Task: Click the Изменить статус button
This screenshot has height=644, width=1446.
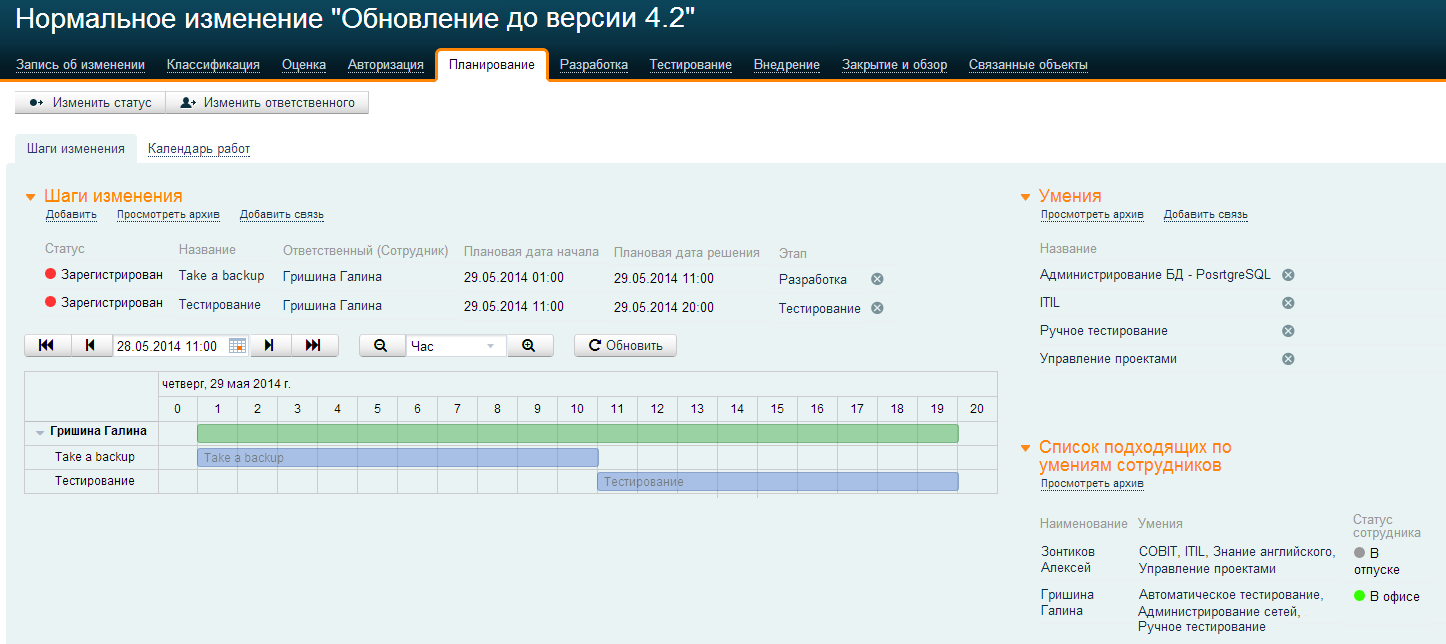Action: 90,103
